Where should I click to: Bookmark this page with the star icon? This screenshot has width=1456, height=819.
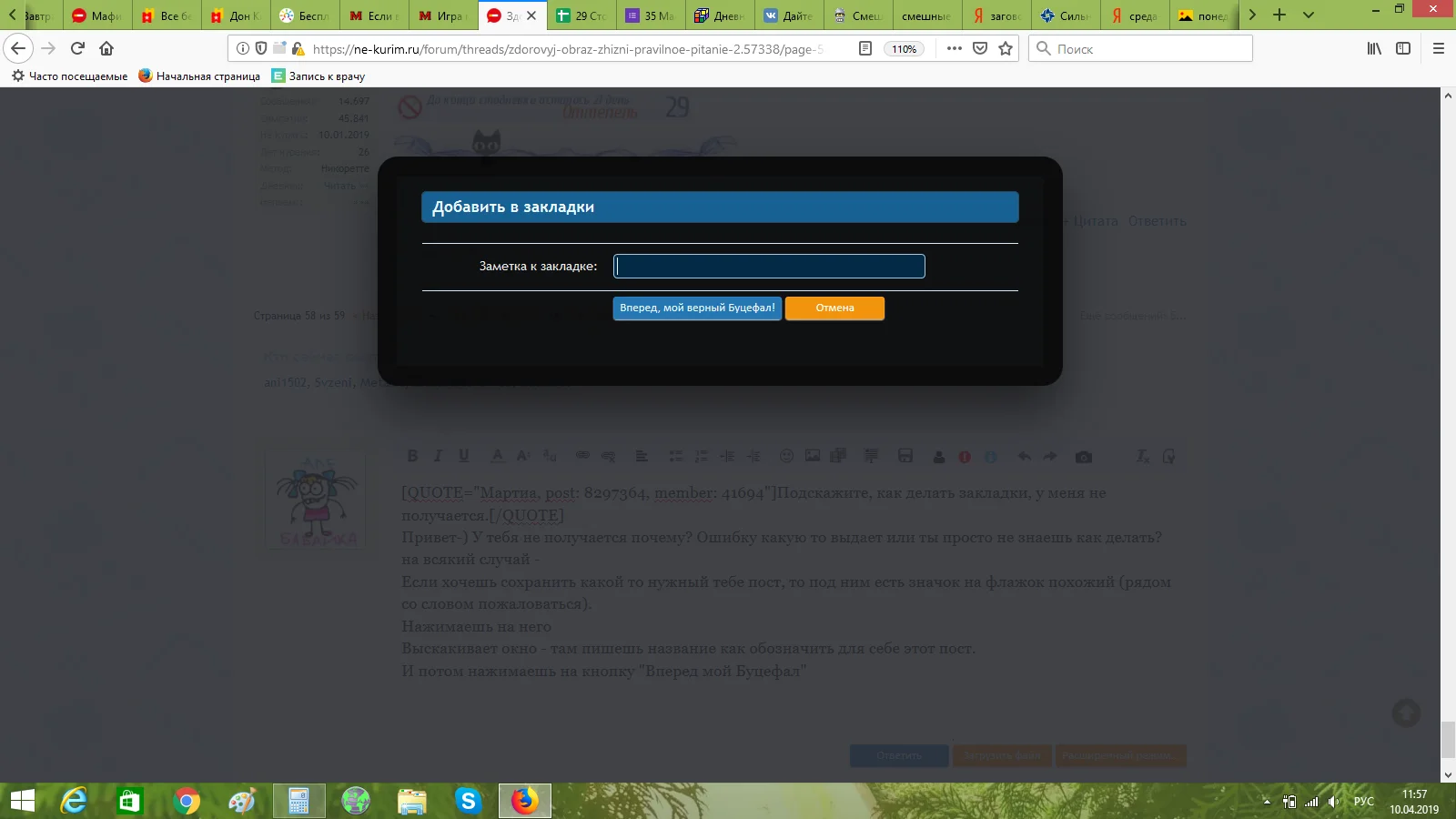[x=1006, y=48]
